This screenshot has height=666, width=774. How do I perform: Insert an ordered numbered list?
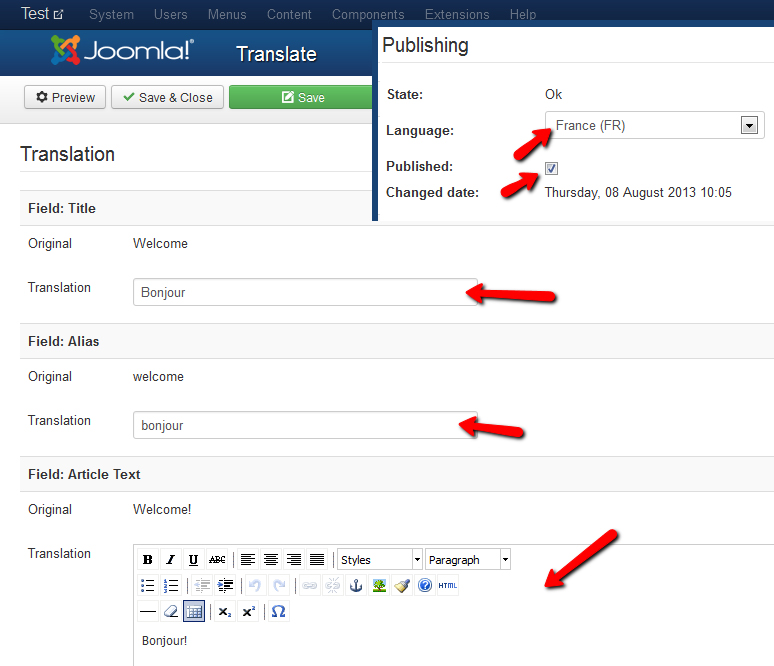click(x=170, y=586)
